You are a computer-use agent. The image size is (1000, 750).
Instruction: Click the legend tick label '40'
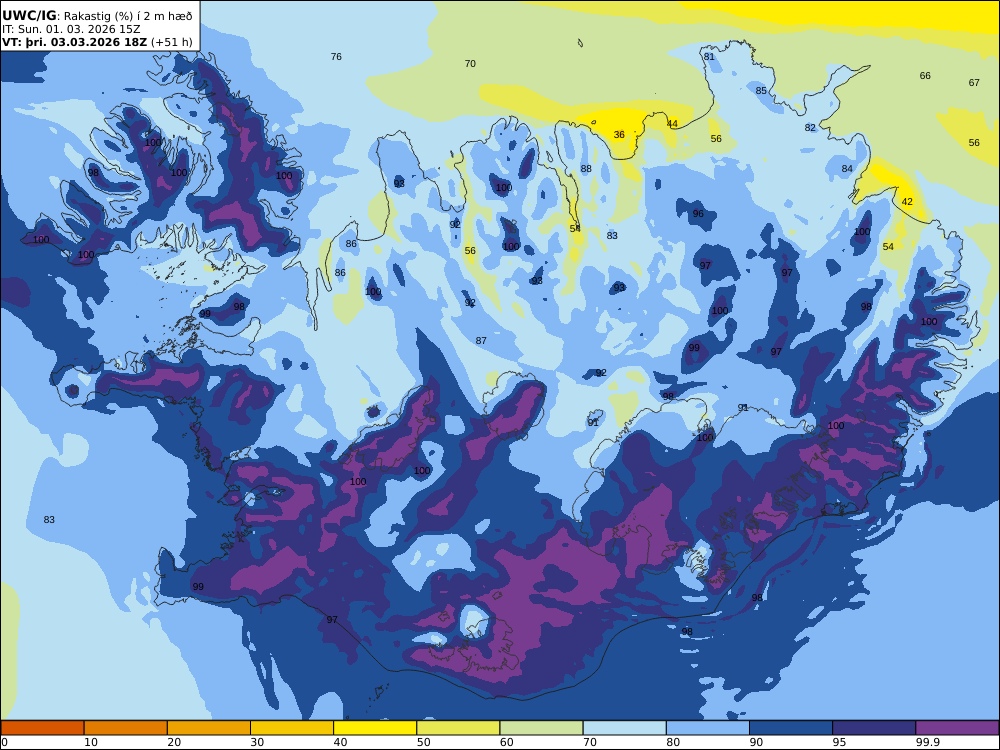tap(341, 742)
